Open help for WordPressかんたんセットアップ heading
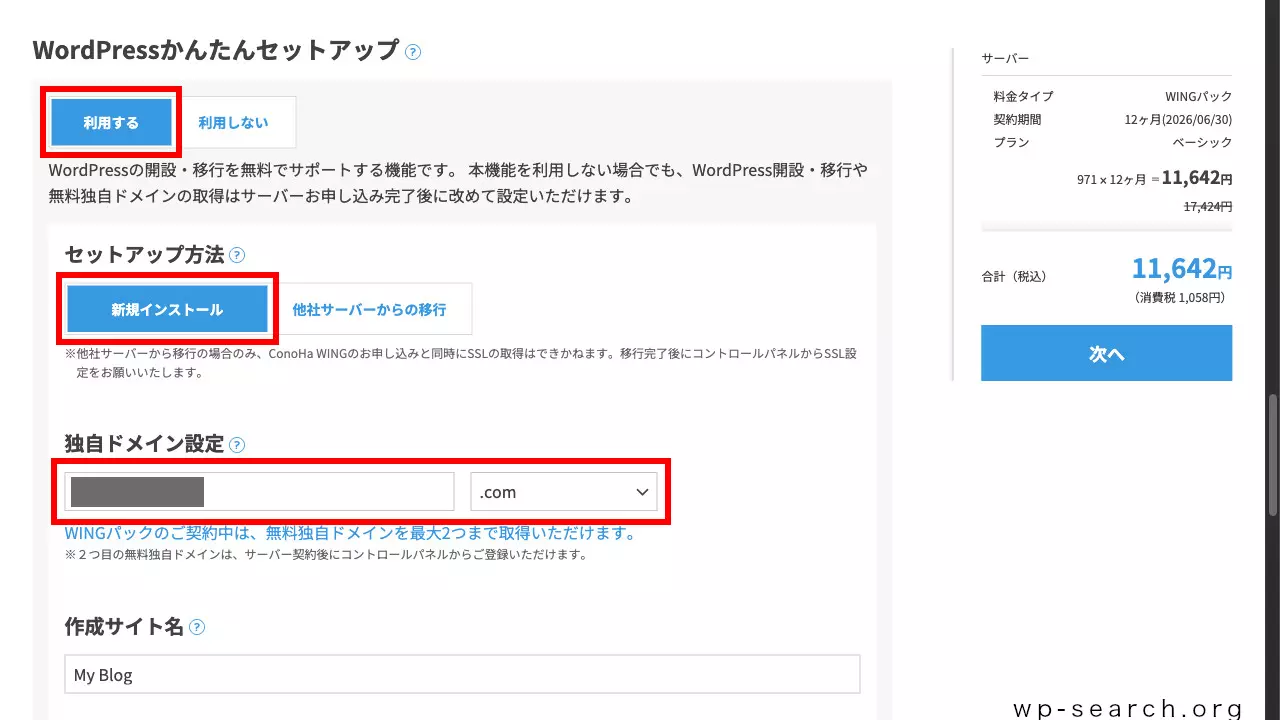Screen dimensions: 1280x720 [412, 51]
